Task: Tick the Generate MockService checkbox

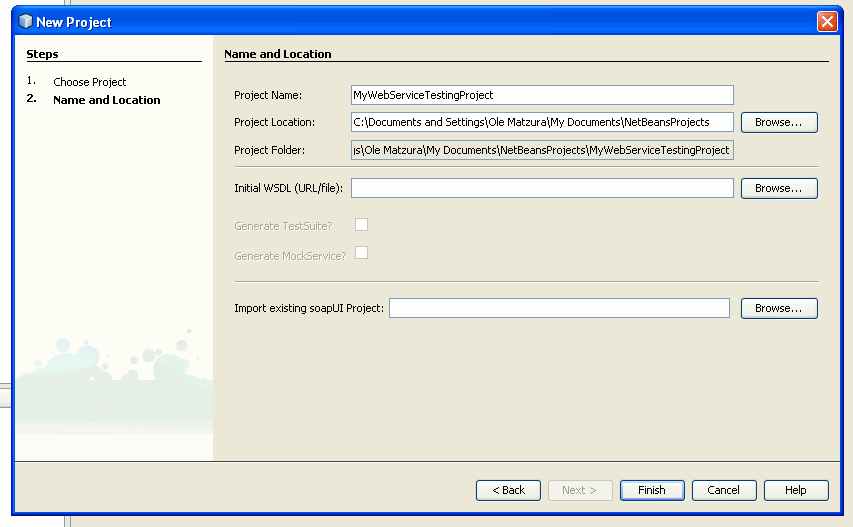Action: tap(361, 253)
